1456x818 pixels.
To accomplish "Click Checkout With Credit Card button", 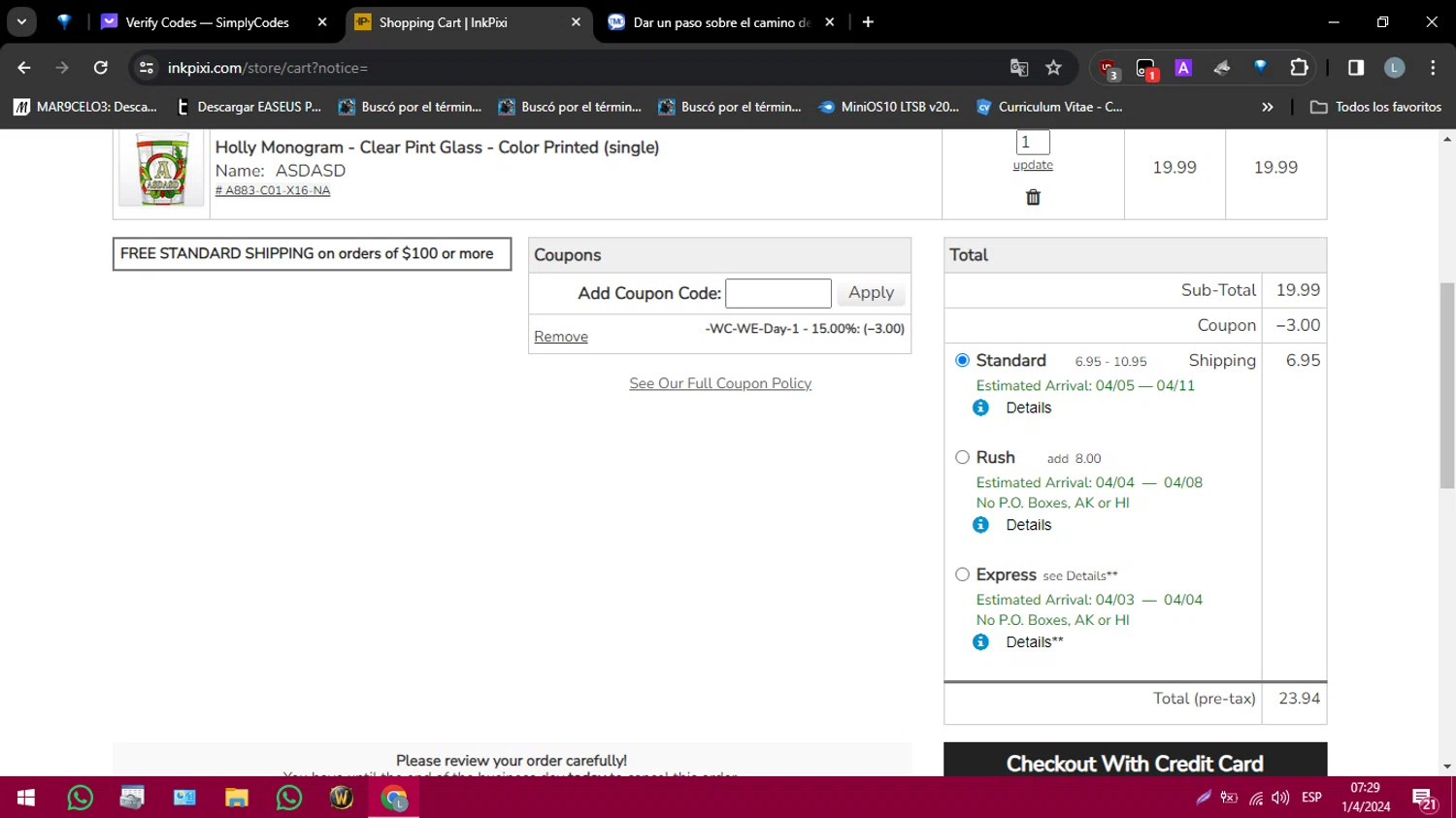I will (x=1135, y=762).
